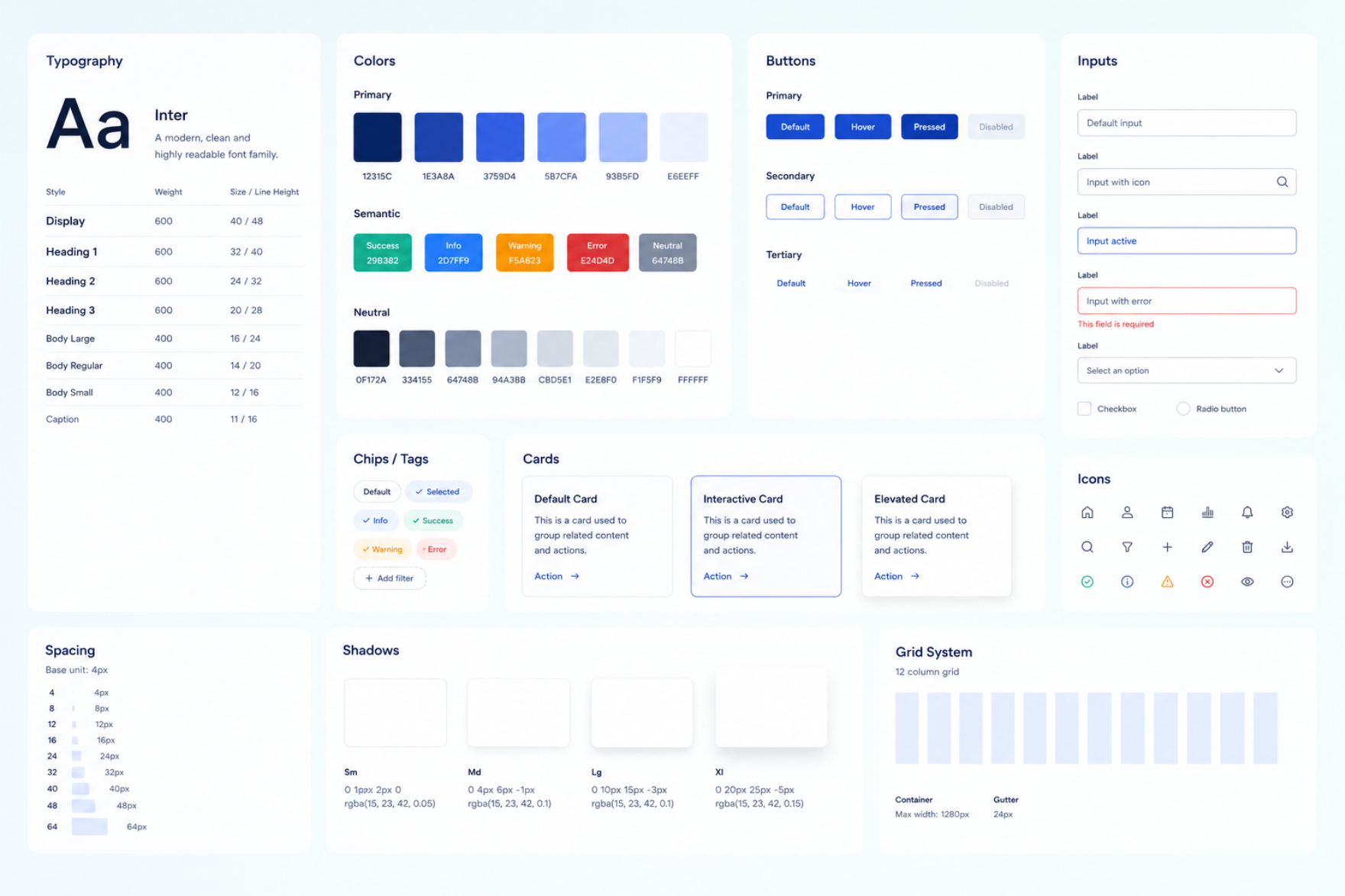Open the Select an option dropdown
This screenshot has width=1345, height=896.
pyautogui.click(x=1186, y=370)
